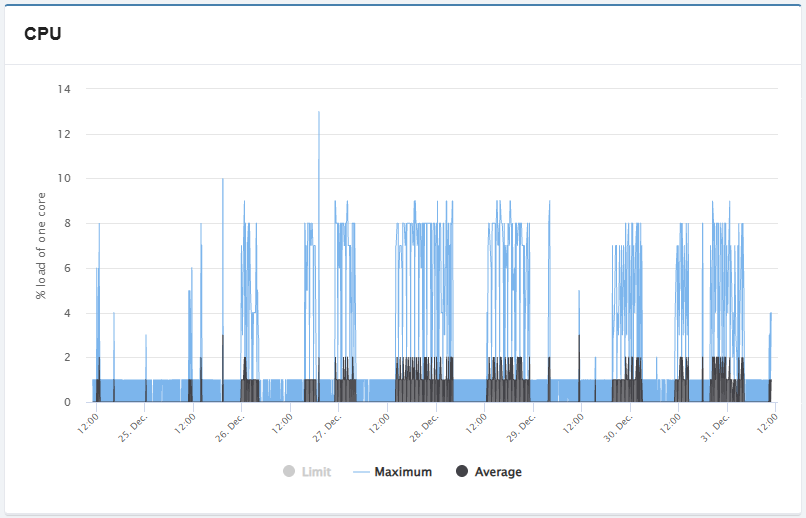
Task: Click the 0 value on y-axis
Action: click(68, 402)
